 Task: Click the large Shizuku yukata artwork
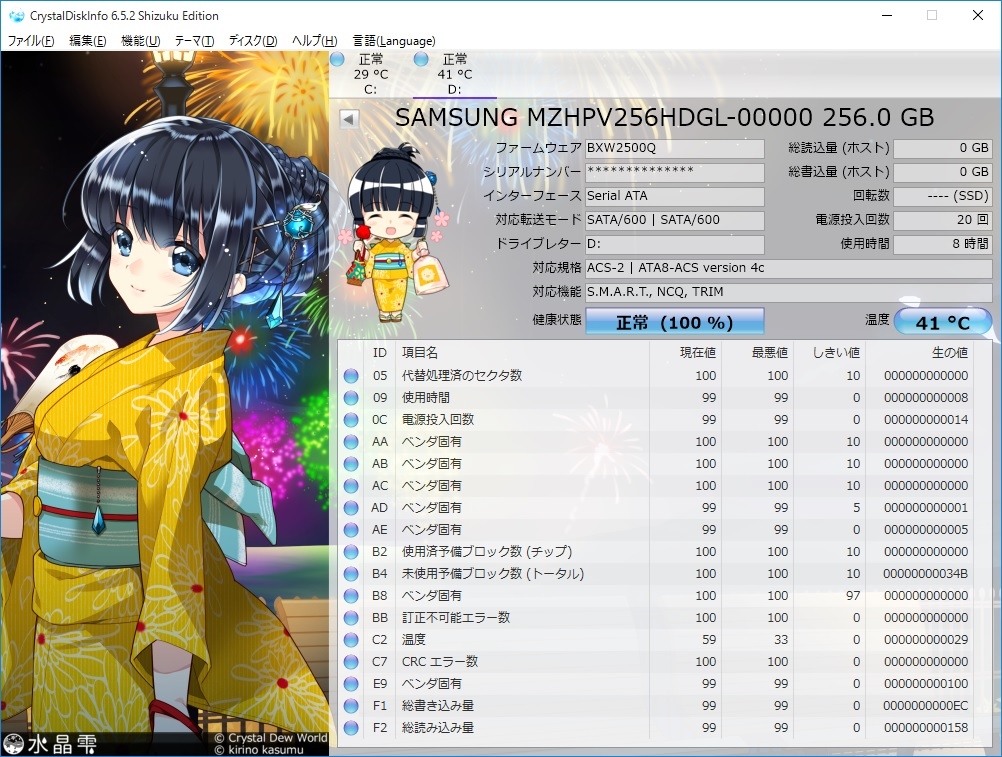[x=164, y=404]
